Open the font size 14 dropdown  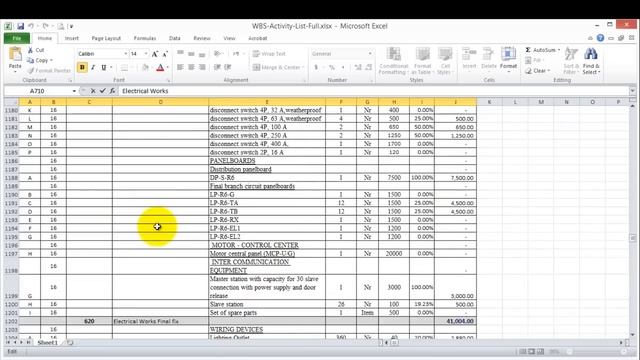tap(146, 54)
